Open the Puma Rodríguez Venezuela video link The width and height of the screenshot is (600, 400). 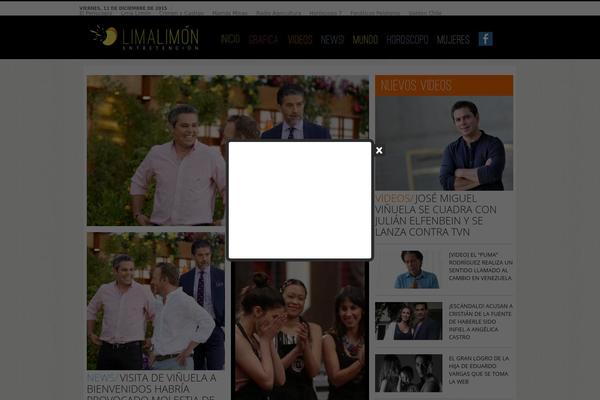pos(481,266)
